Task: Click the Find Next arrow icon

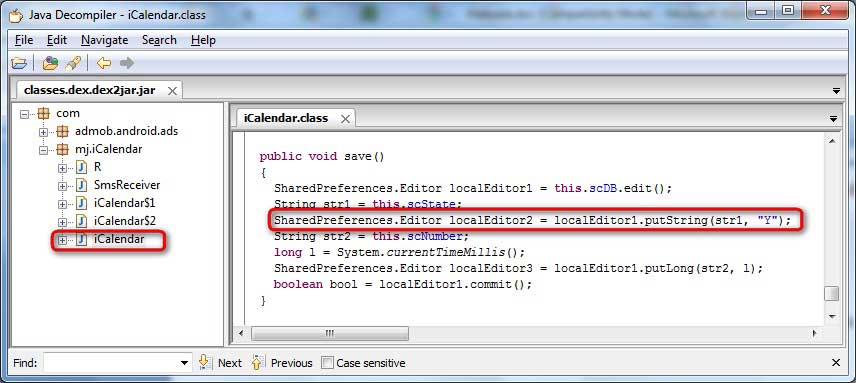Action: pos(204,362)
